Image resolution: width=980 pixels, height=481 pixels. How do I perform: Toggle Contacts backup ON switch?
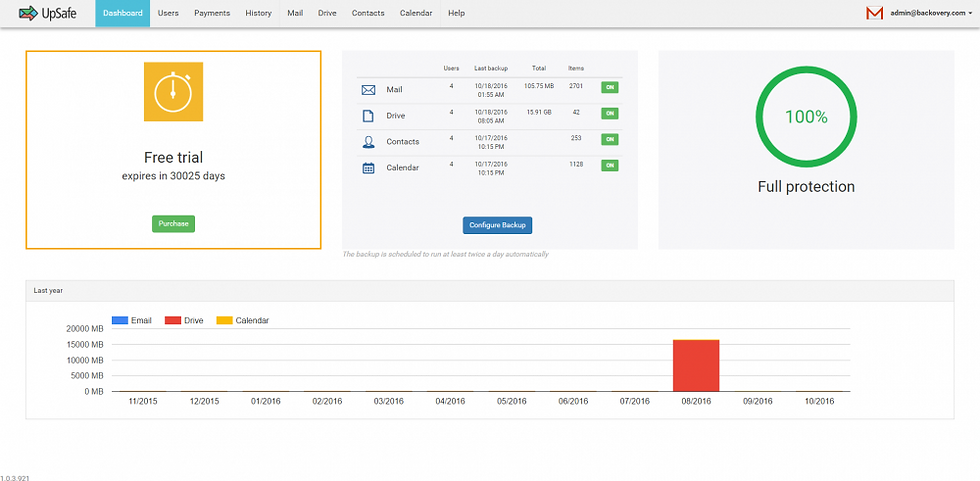coord(609,139)
